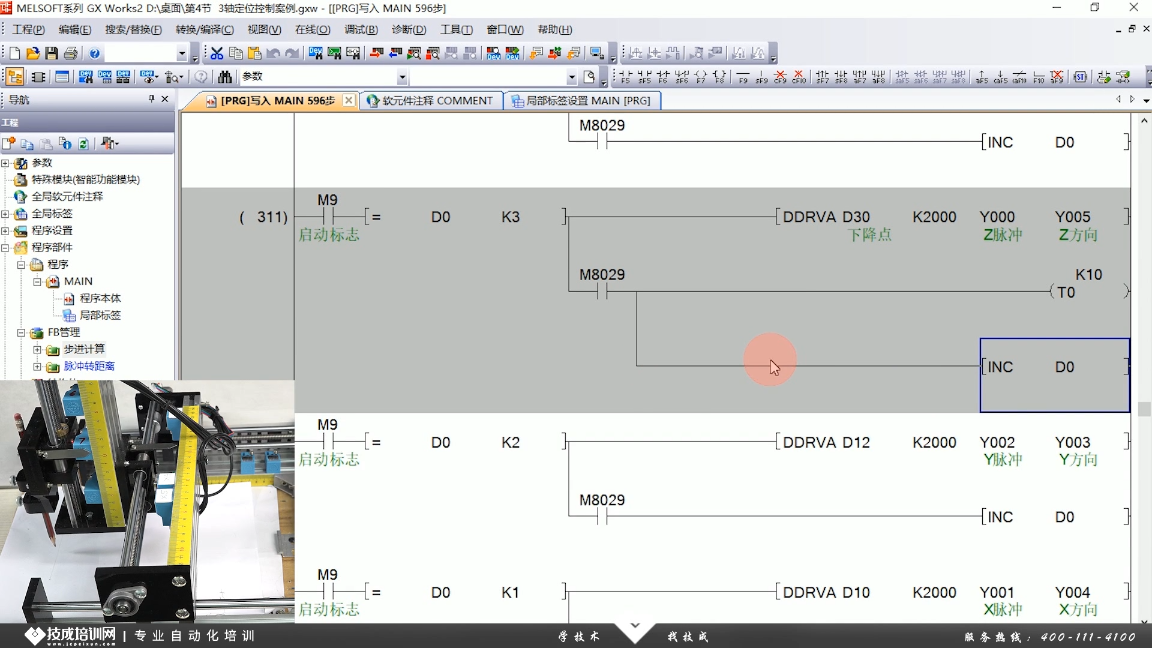Click the New project icon
Viewport: 1152px width, 648px height.
click(x=15, y=53)
